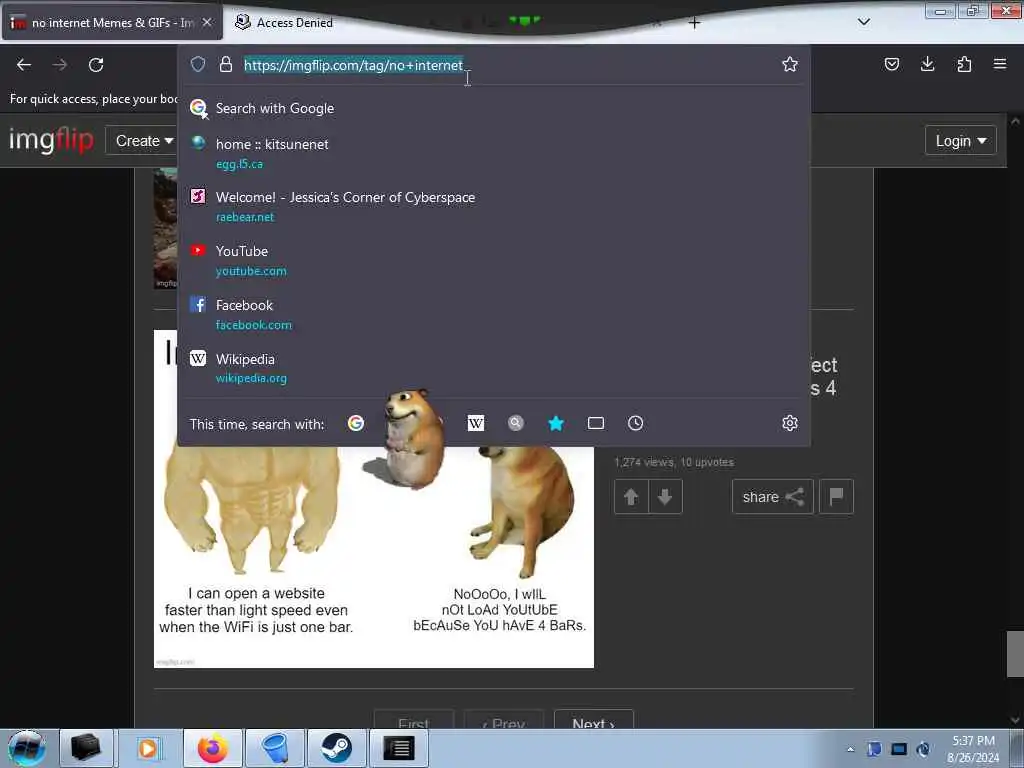Select the no internet Memes & GIFs tab
The image size is (1024, 768).
(111, 23)
